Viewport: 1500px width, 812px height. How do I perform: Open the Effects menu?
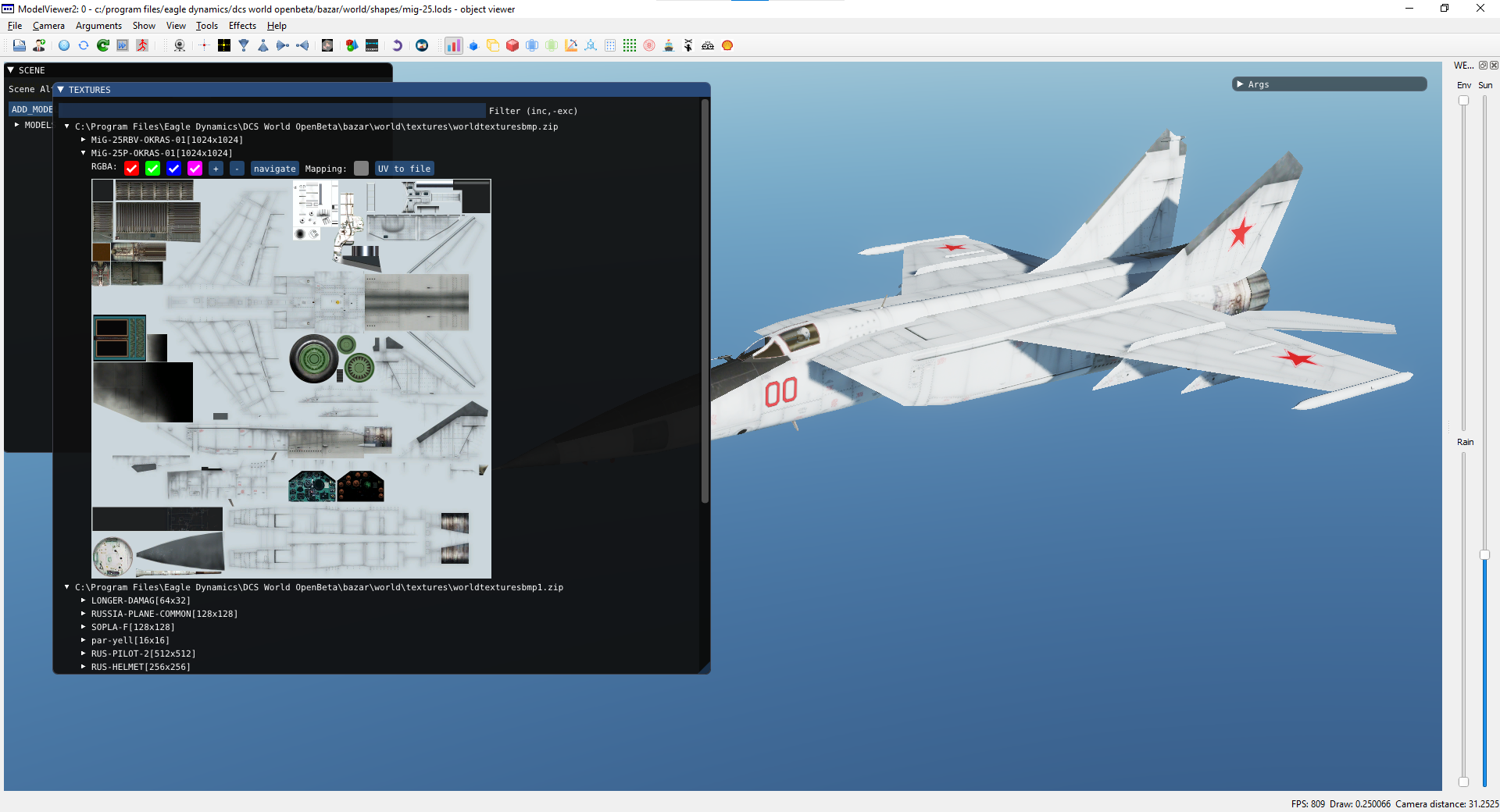(x=242, y=26)
